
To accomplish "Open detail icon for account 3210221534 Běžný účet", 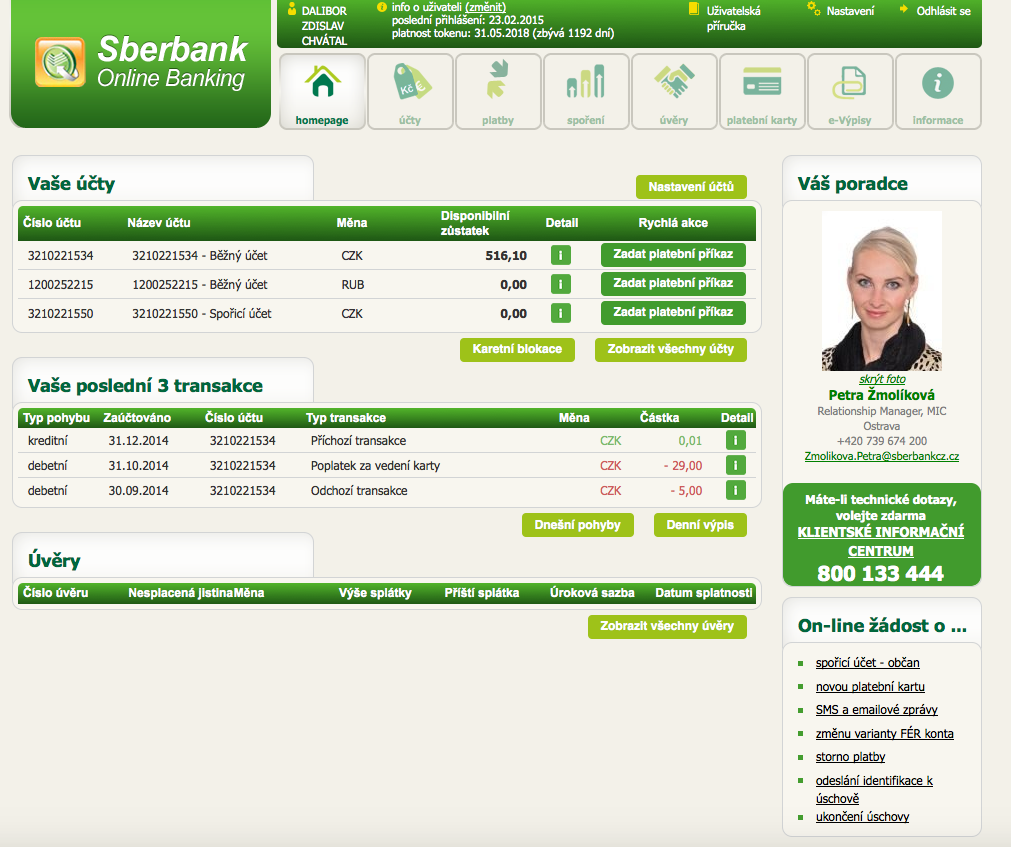I will pos(560,255).
